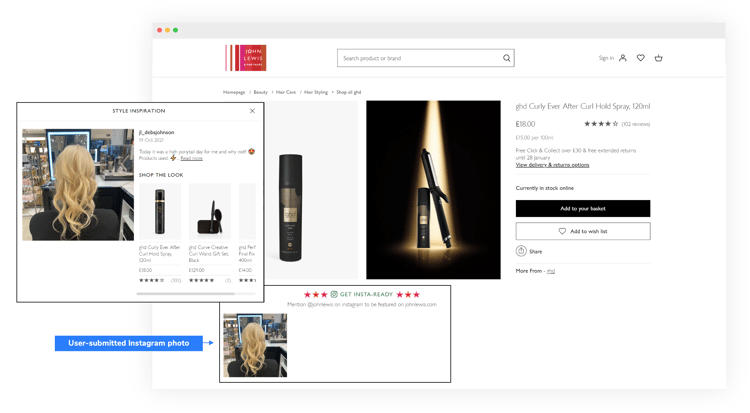The height and width of the screenshot is (413, 750).
Task: Click the Share label
Action: 536,251
